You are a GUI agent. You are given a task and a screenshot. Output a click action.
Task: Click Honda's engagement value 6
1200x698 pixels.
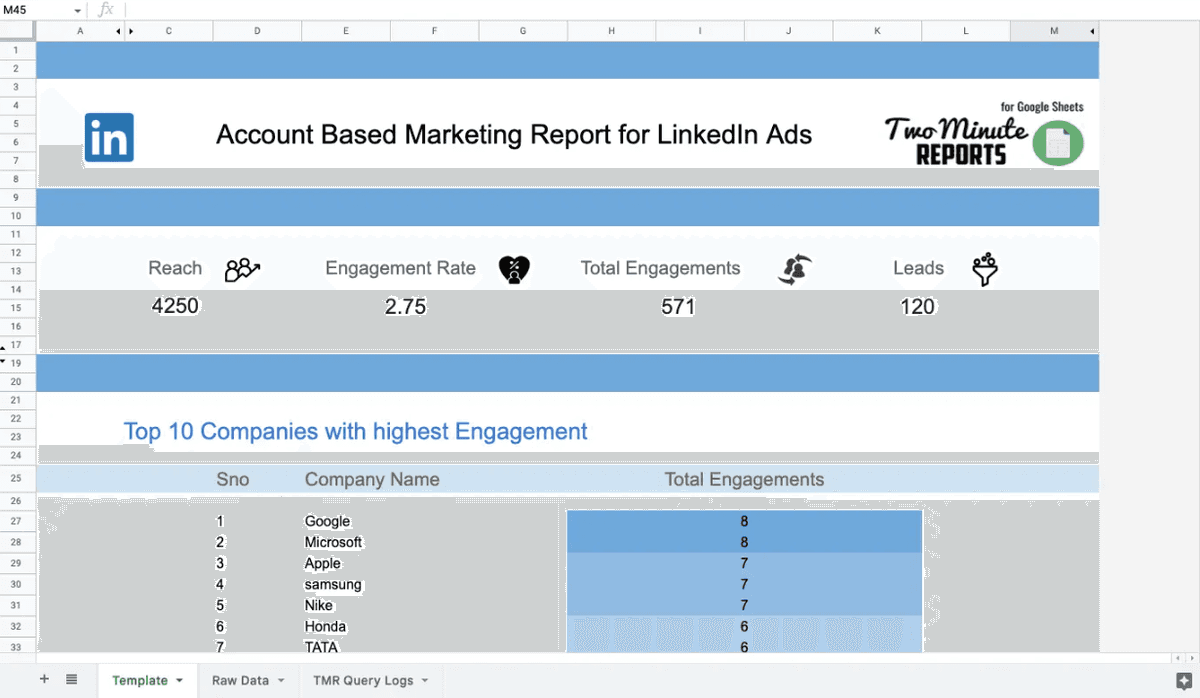pos(744,626)
